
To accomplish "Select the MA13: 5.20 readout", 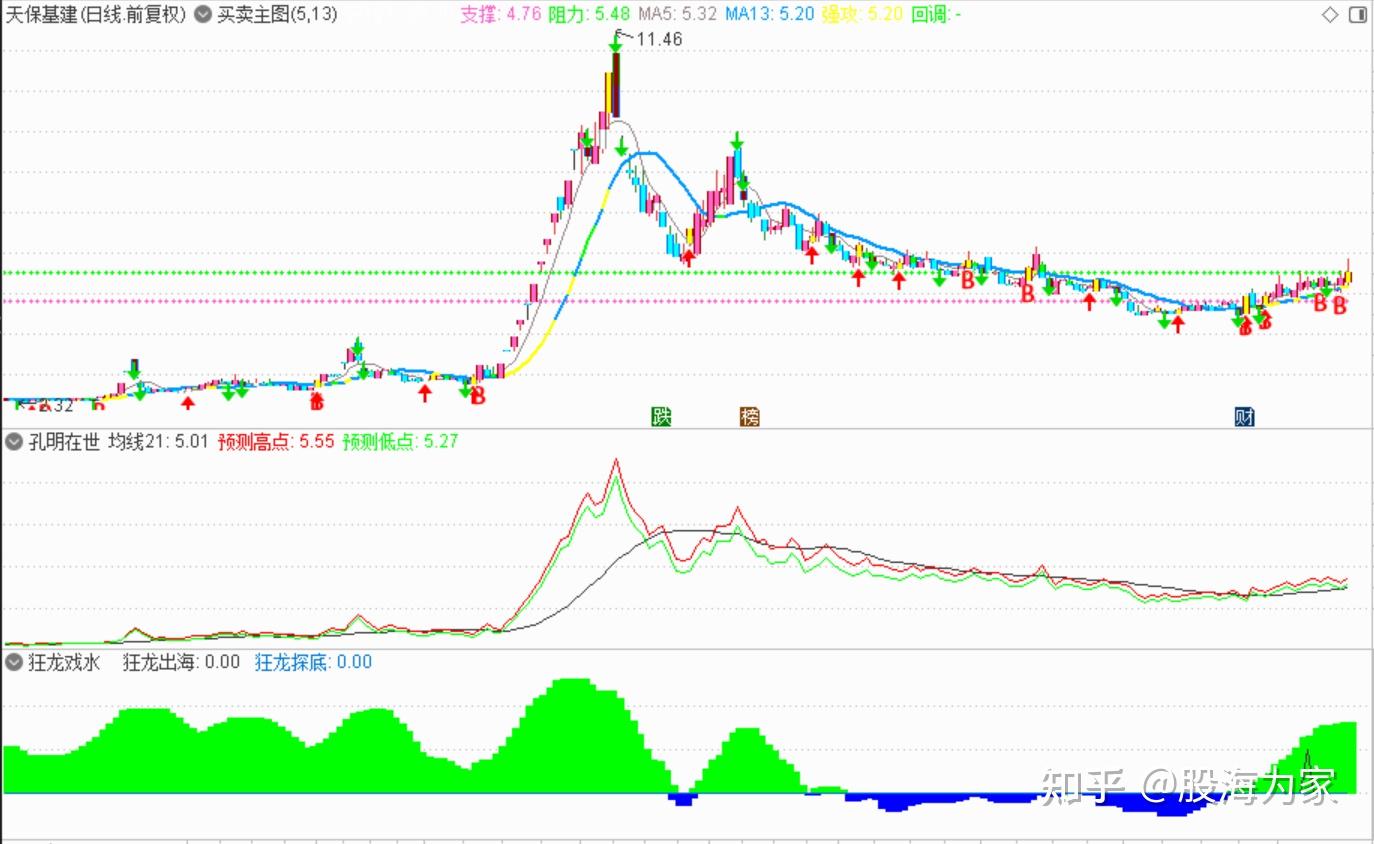I will (769, 15).
